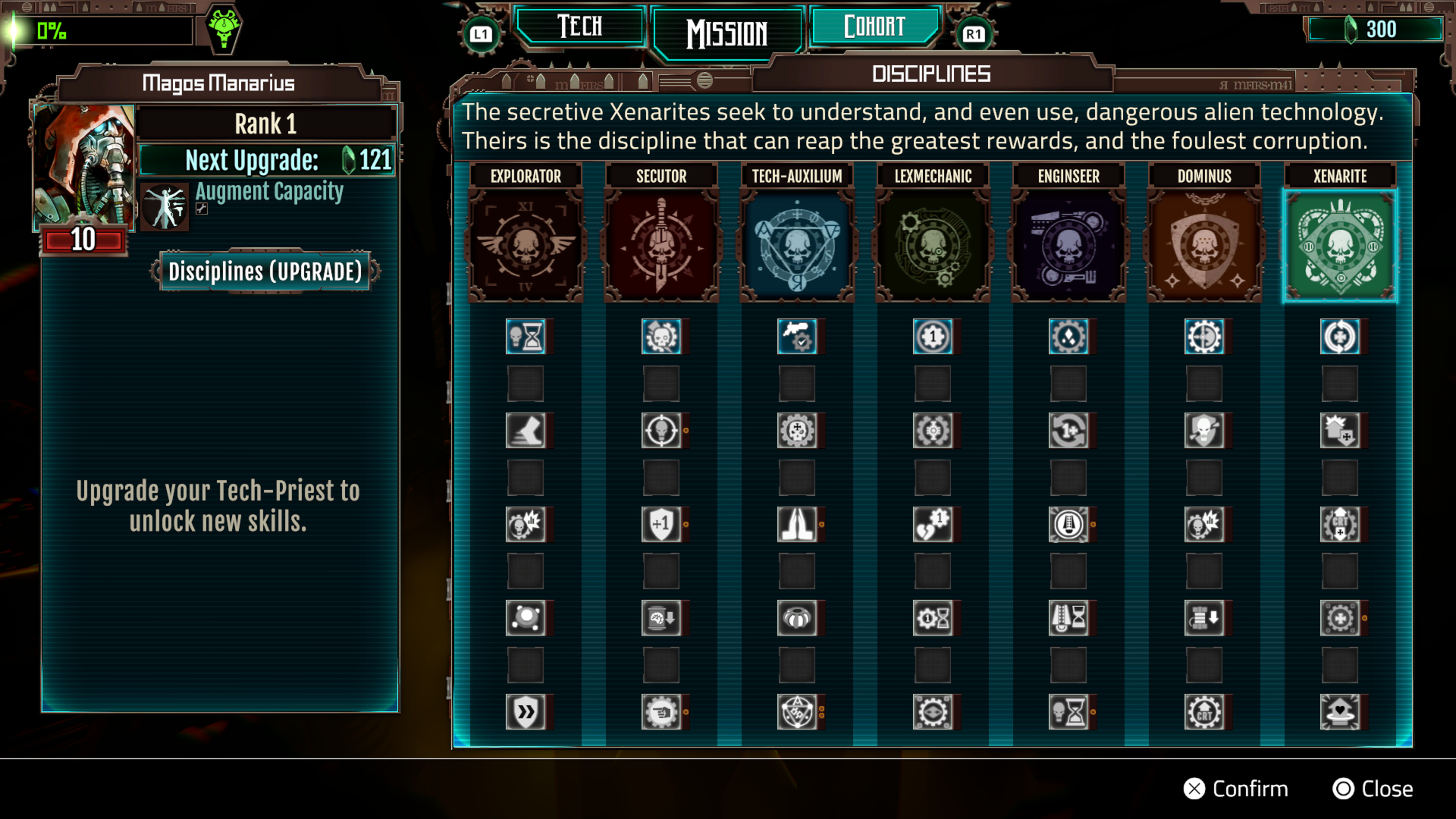
Task: Click the Augment Capacity figure icon
Action: [x=165, y=207]
